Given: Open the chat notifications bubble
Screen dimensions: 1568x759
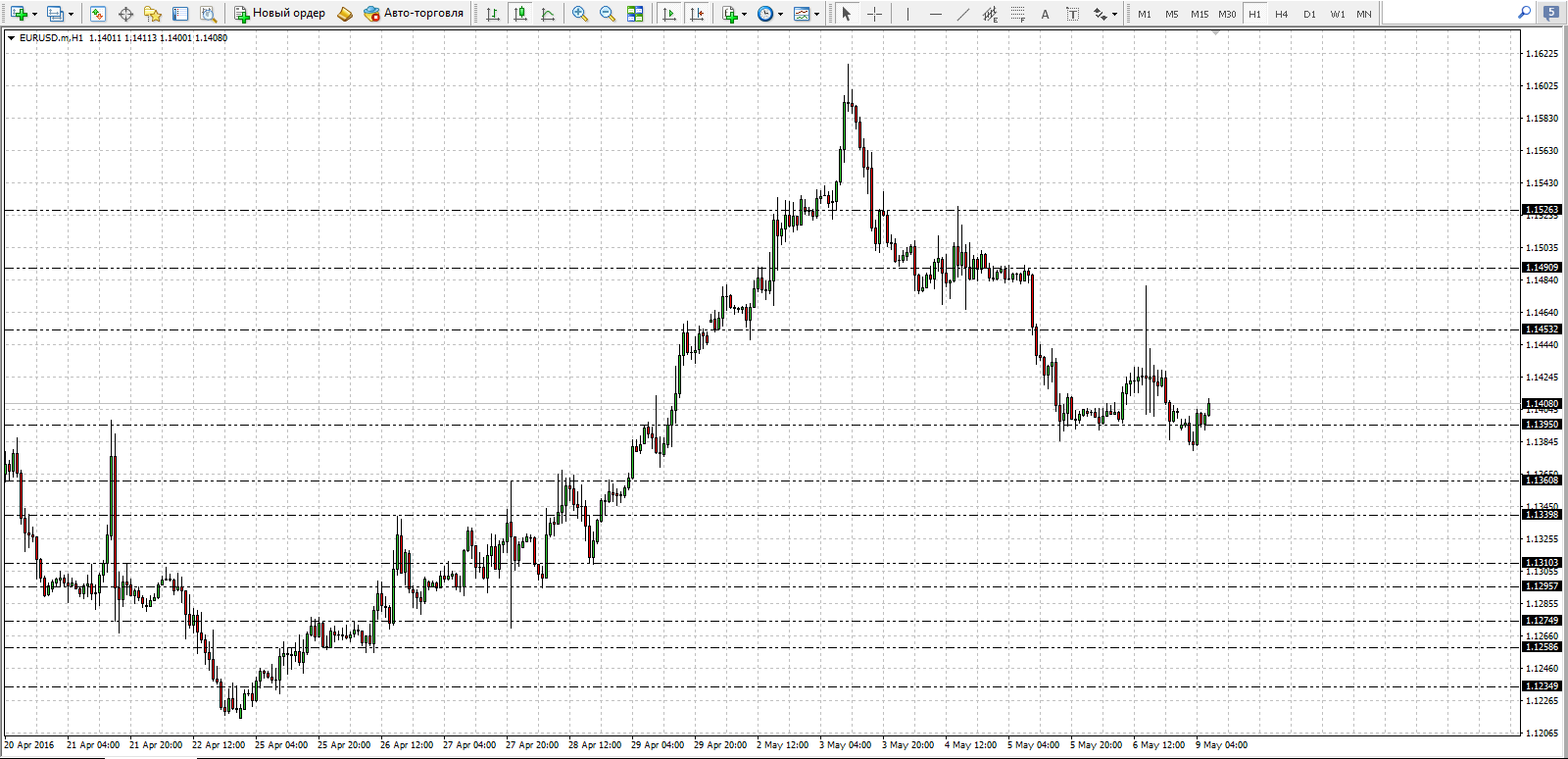Looking at the screenshot, I should pyautogui.click(x=1550, y=13).
